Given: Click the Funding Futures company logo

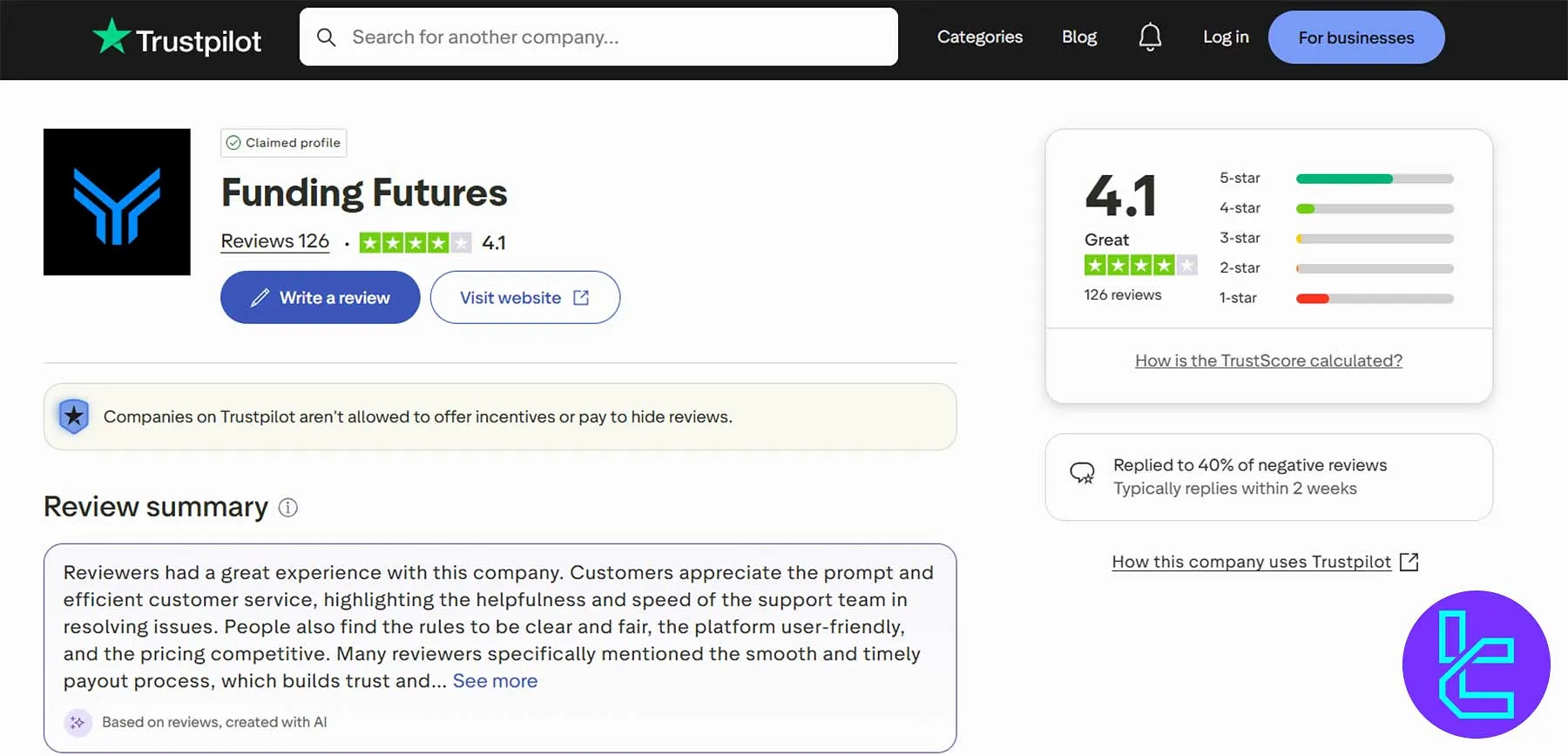Looking at the screenshot, I should [117, 202].
